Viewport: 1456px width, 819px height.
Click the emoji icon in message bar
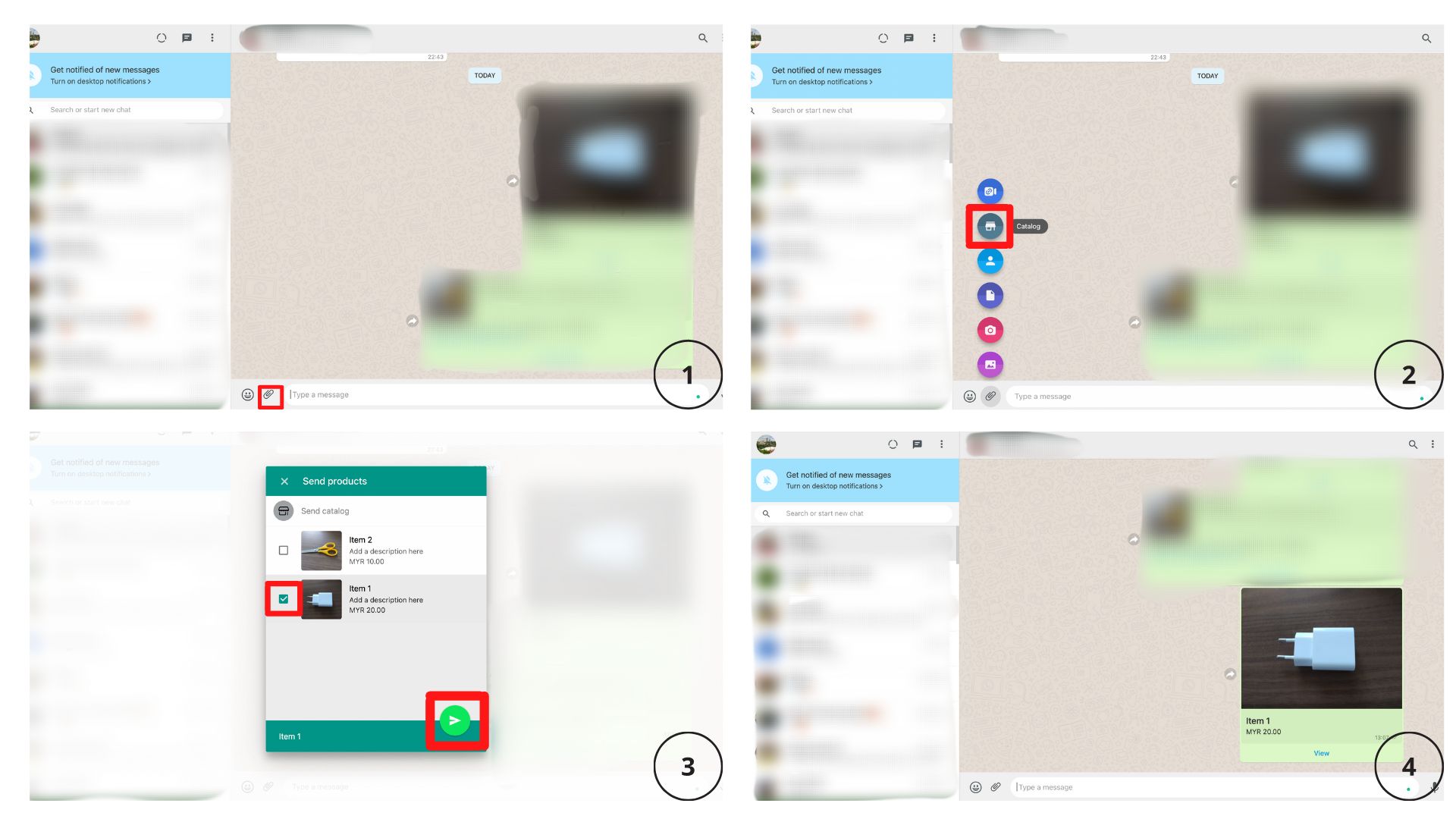click(247, 394)
